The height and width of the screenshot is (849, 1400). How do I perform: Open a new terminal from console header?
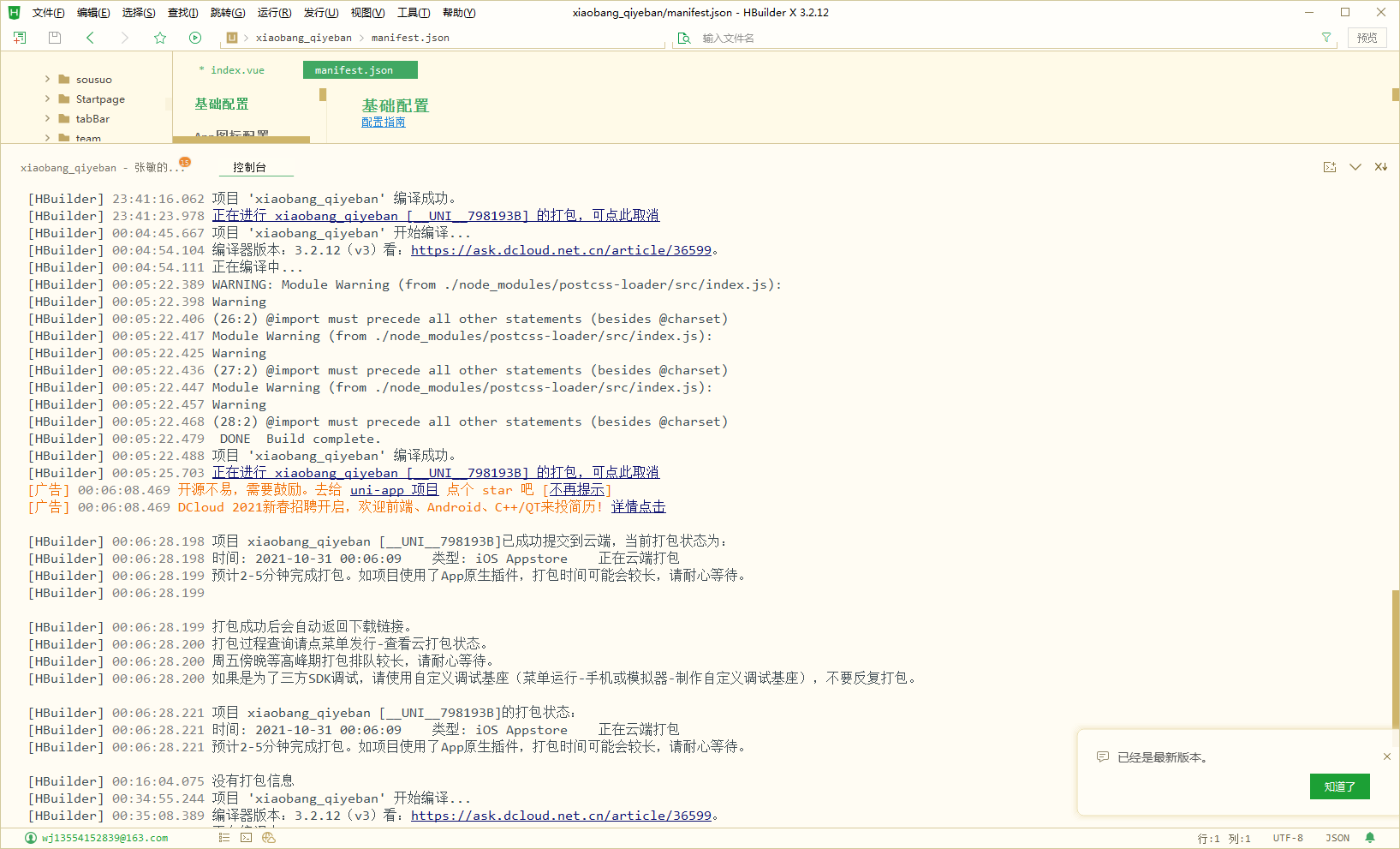tap(1329, 167)
